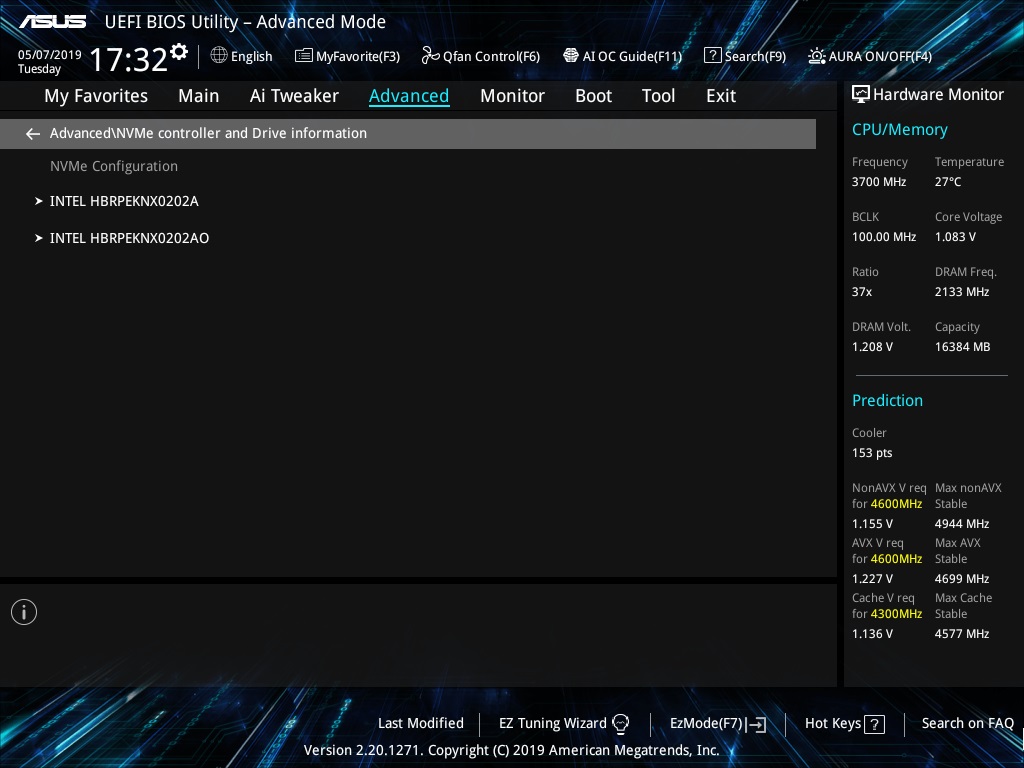Click the 1.083 V core voltage value
This screenshot has width=1024, height=768.
[x=955, y=237]
